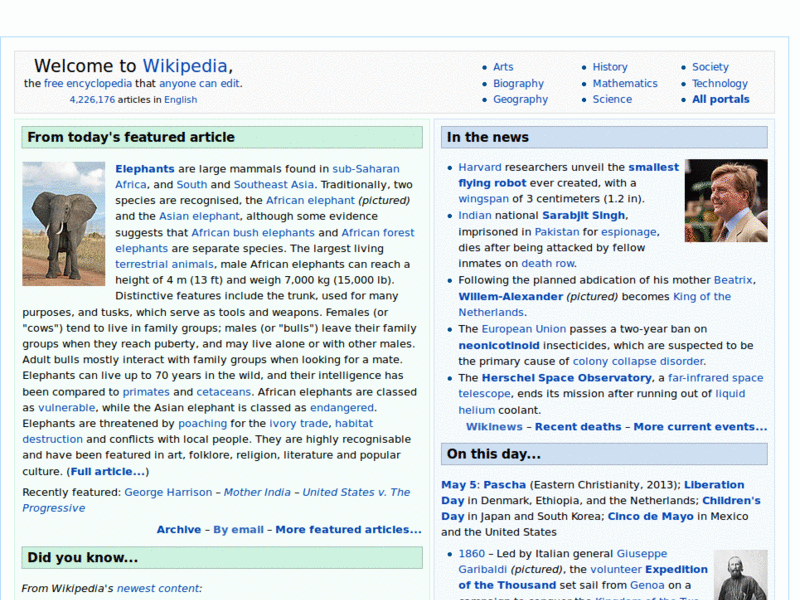Click the endangered link
Screen dimensions: 800x600
[x=342, y=408]
